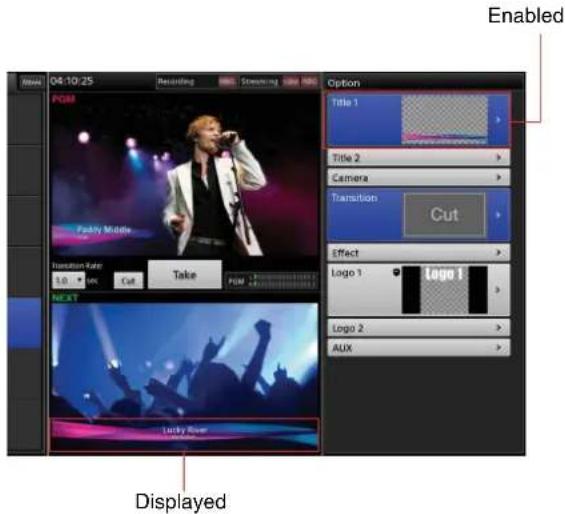Screen dimensions: 565x514
Task: Select the Title 2 option
Action: pyautogui.click(x=419, y=158)
